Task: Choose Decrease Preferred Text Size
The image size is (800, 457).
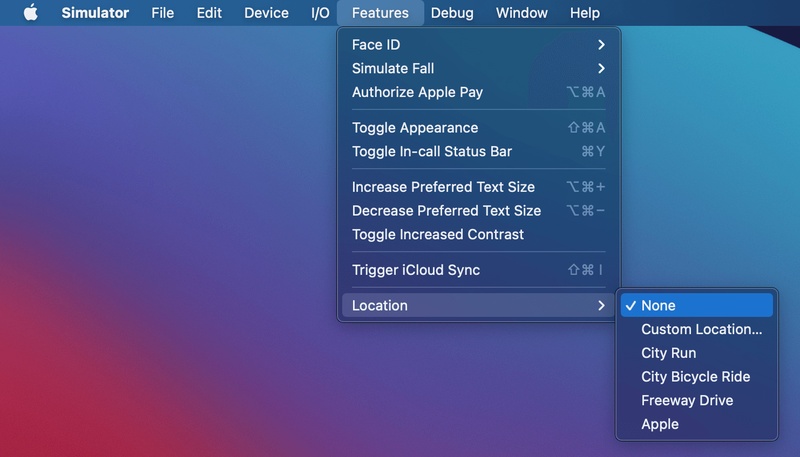Action: click(x=478, y=211)
